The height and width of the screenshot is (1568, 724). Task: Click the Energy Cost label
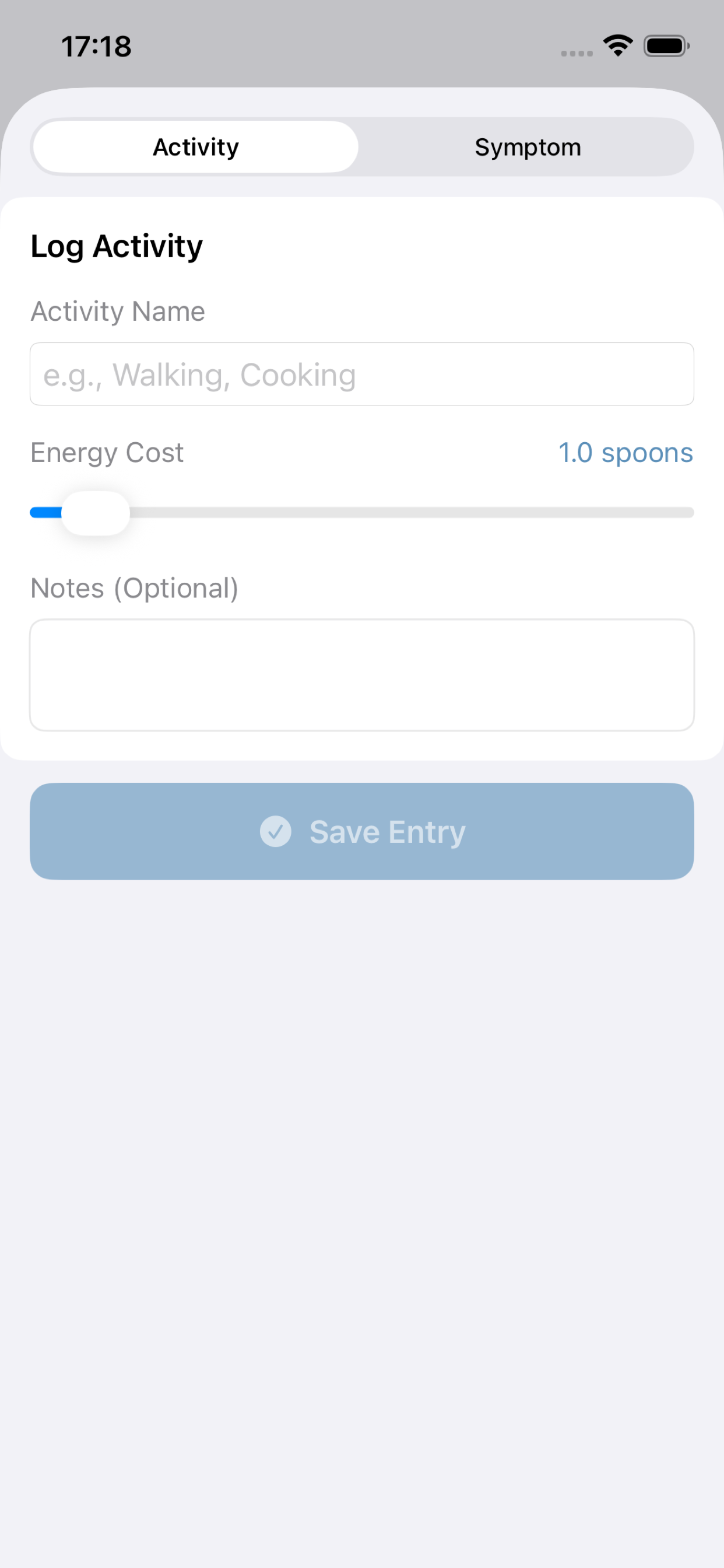pos(107,453)
